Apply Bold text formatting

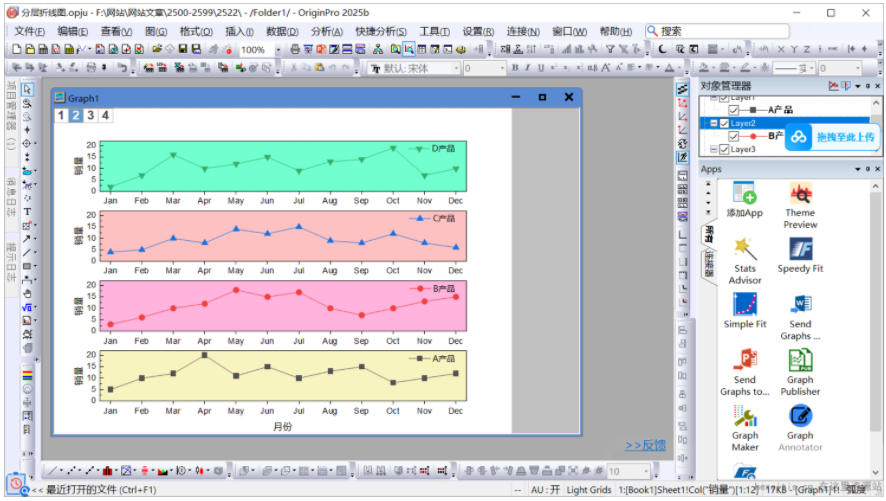point(515,68)
